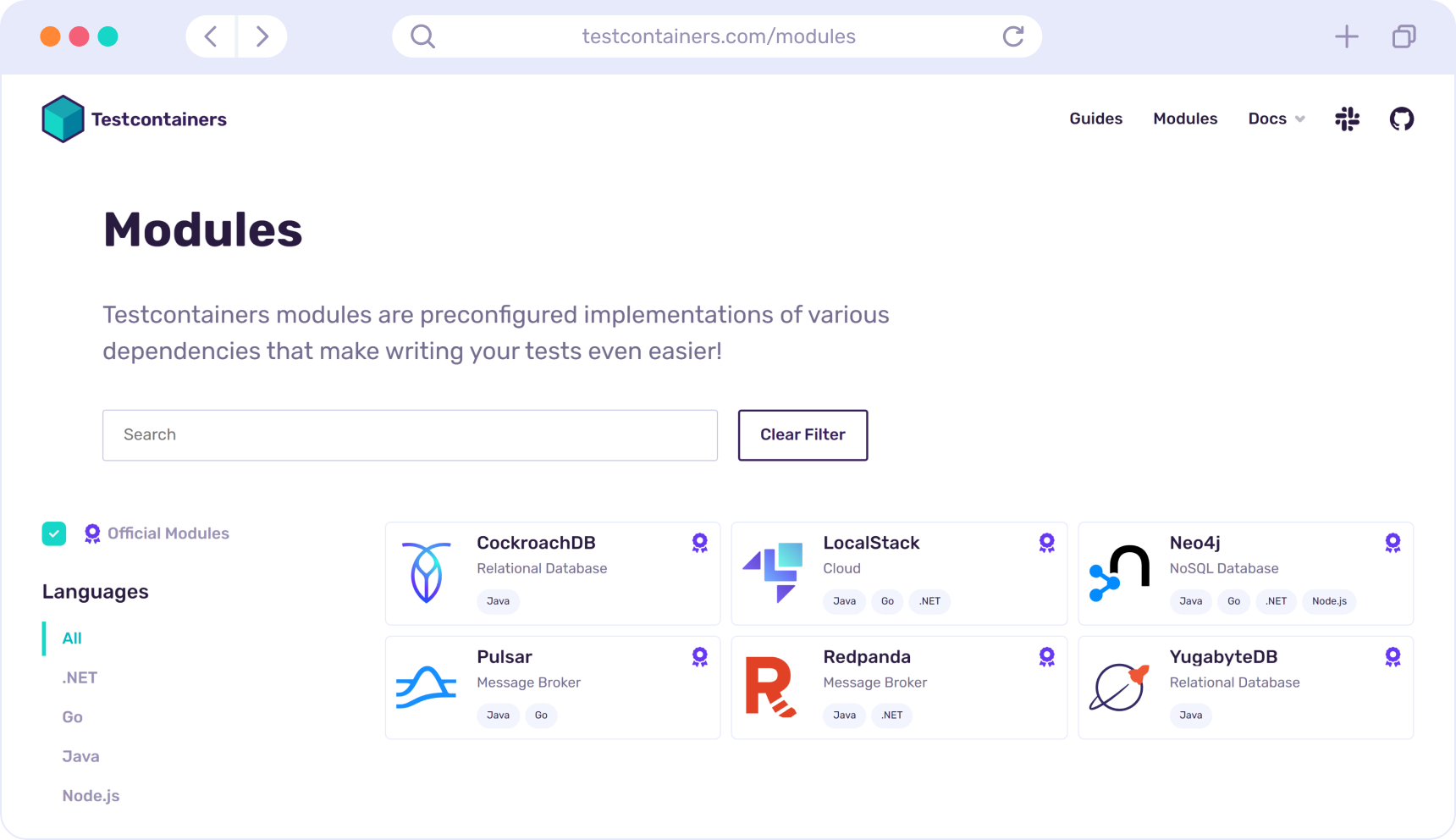The height and width of the screenshot is (840, 1456).
Task: Open a new tab with plus icon
Action: coord(1346,36)
